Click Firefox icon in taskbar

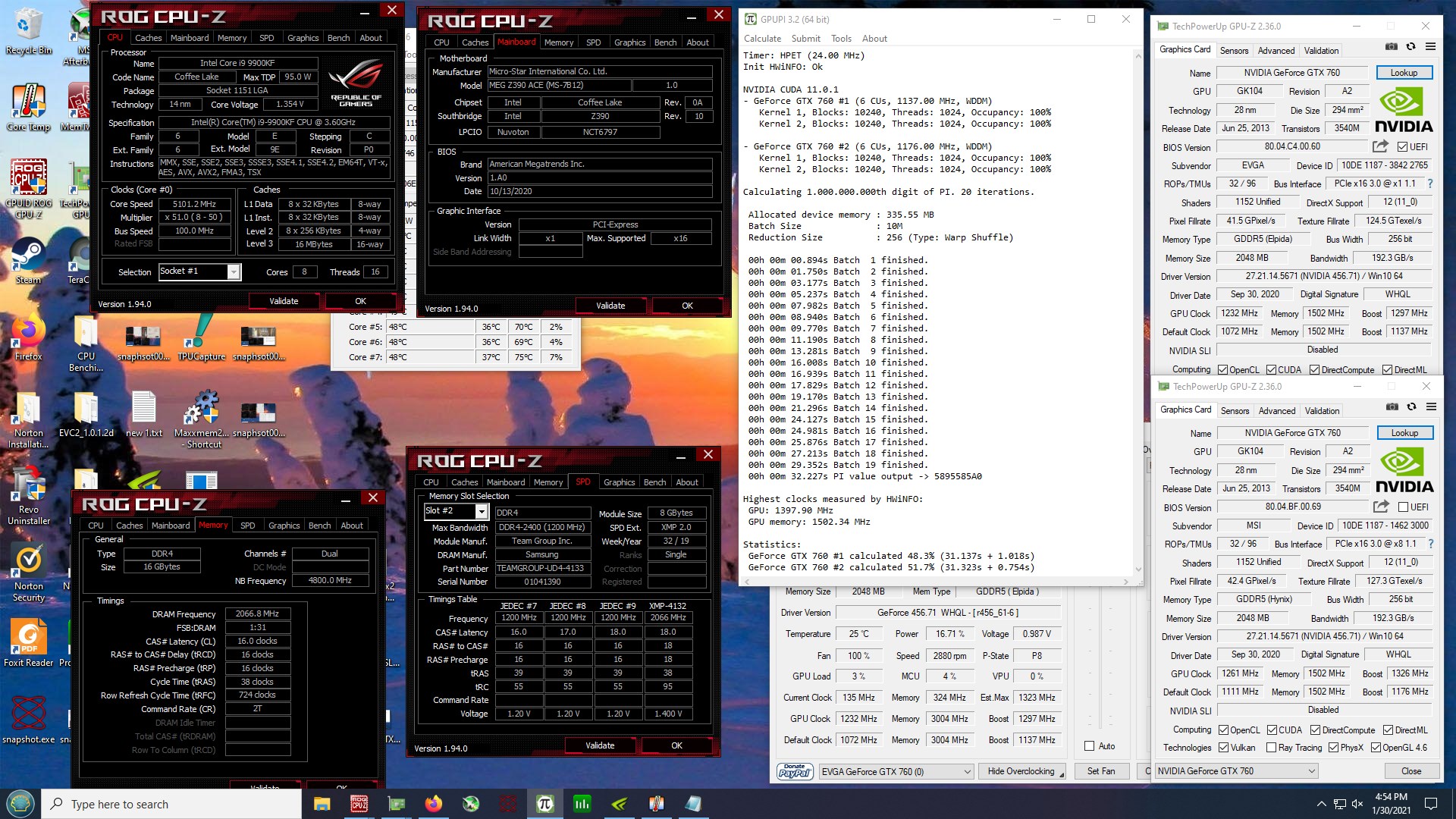pyautogui.click(x=433, y=804)
